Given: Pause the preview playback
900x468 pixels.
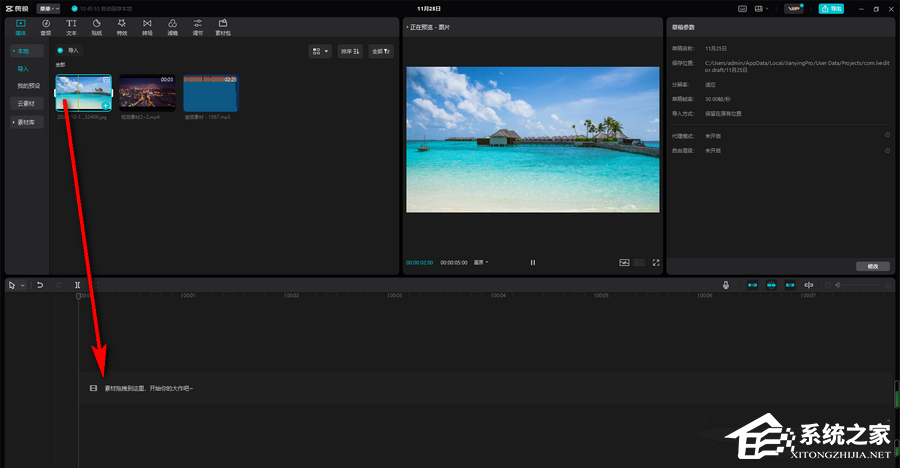Looking at the screenshot, I should pos(533,262).
